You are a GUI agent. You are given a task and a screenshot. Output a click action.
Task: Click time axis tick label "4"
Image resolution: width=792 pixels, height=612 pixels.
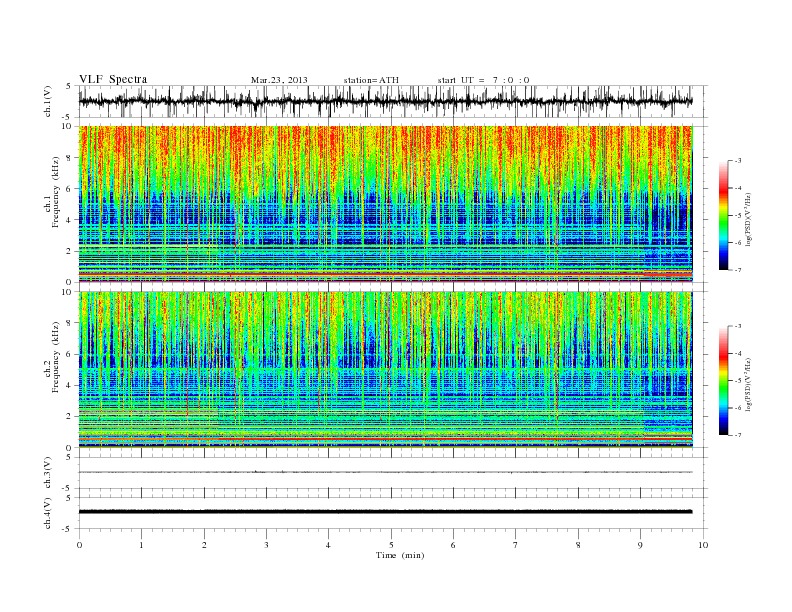(328, 545)
